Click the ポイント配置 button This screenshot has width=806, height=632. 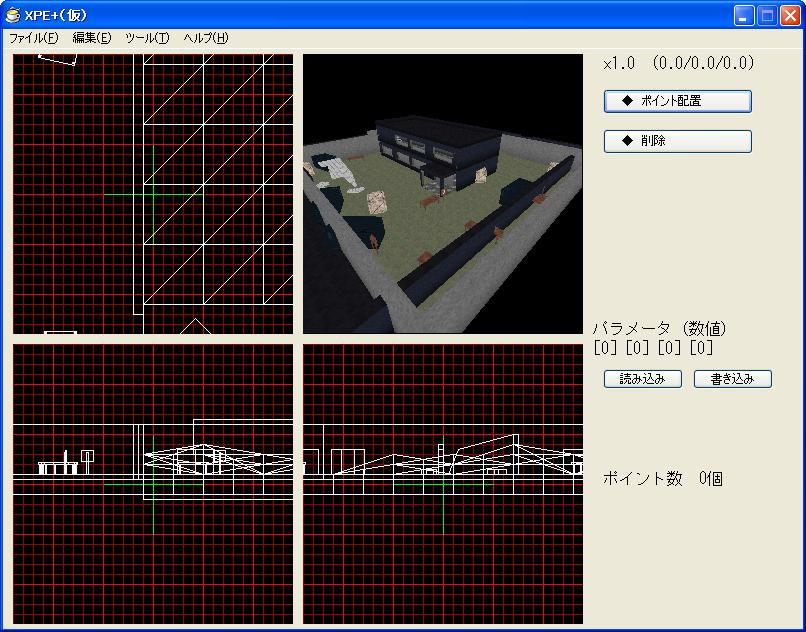(x=677, y=101)
